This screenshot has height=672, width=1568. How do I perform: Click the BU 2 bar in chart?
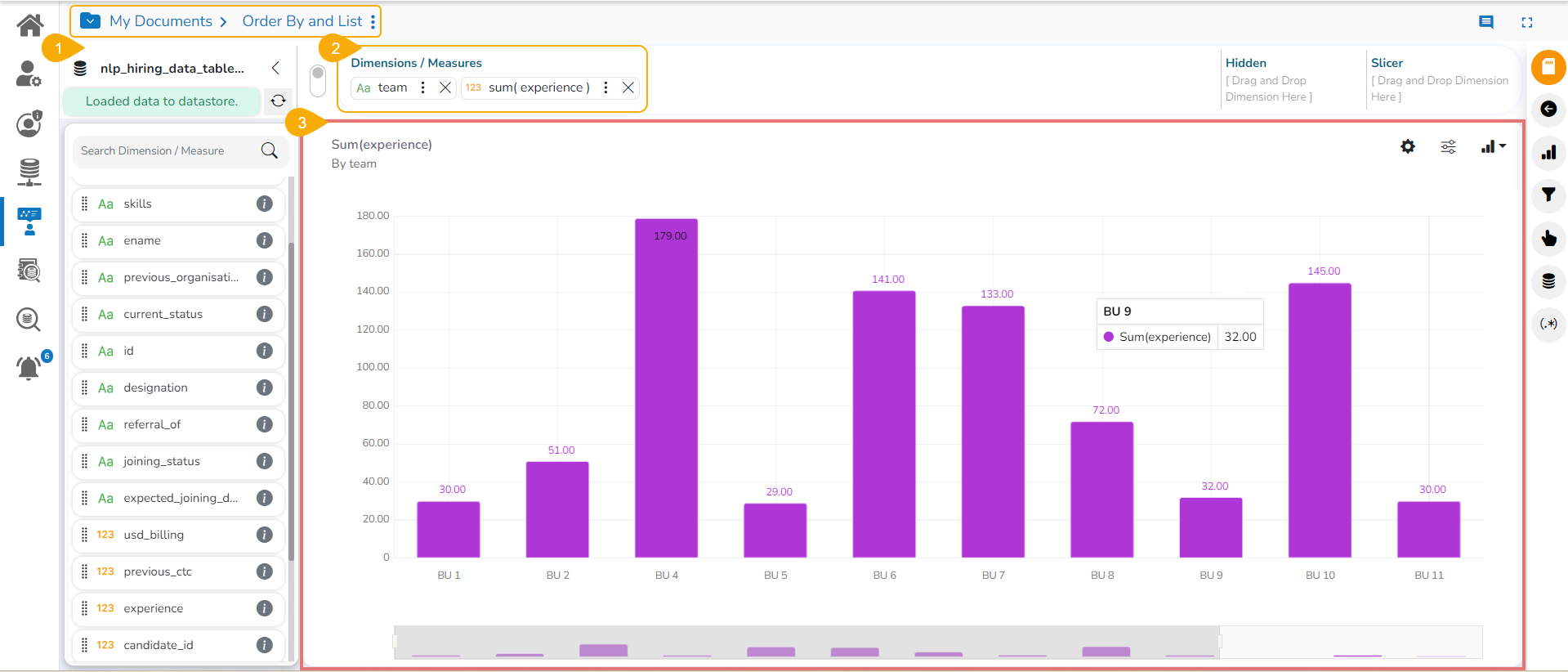557,509
